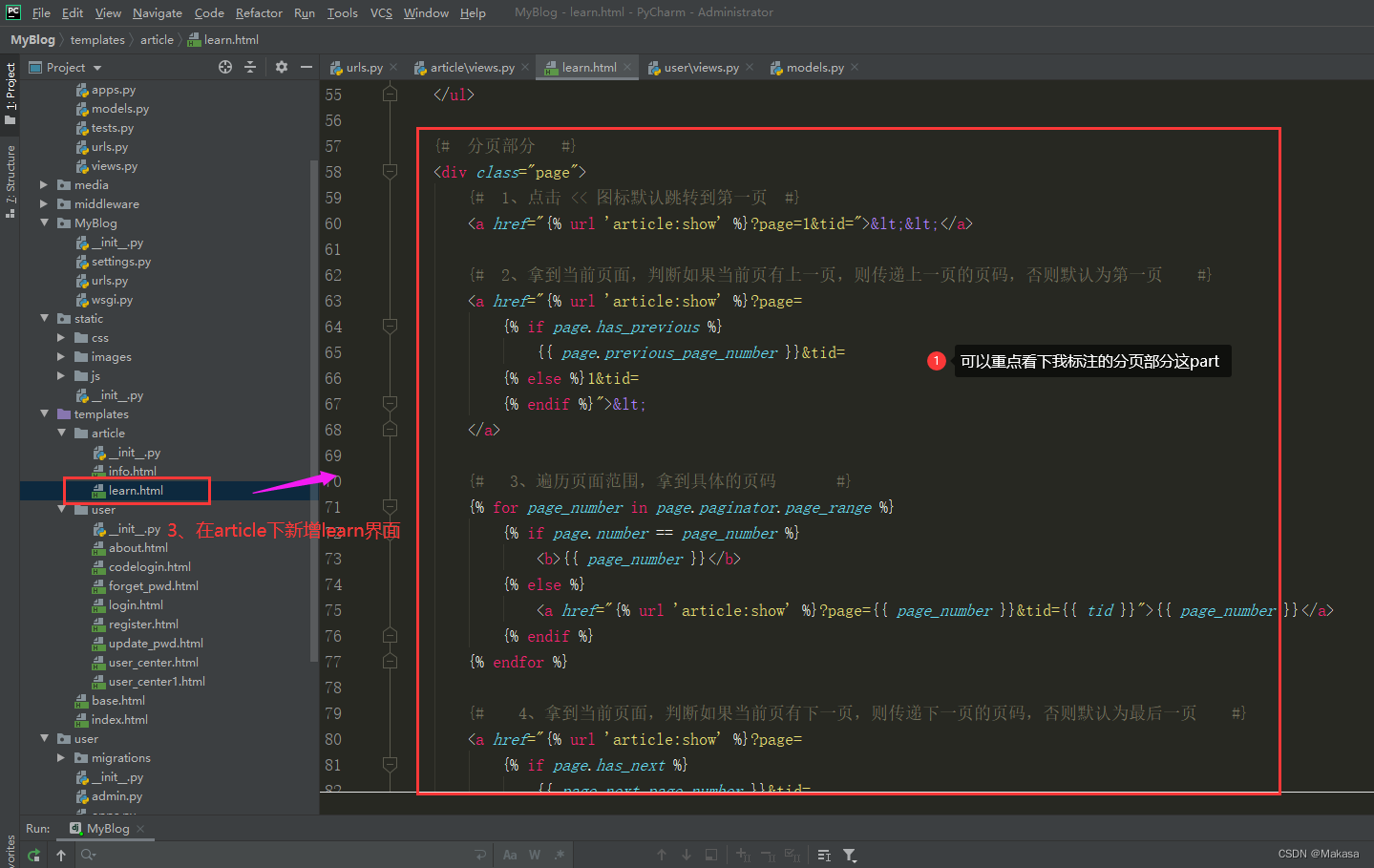Toggle the whole words W search option

[x=535, y=855]
